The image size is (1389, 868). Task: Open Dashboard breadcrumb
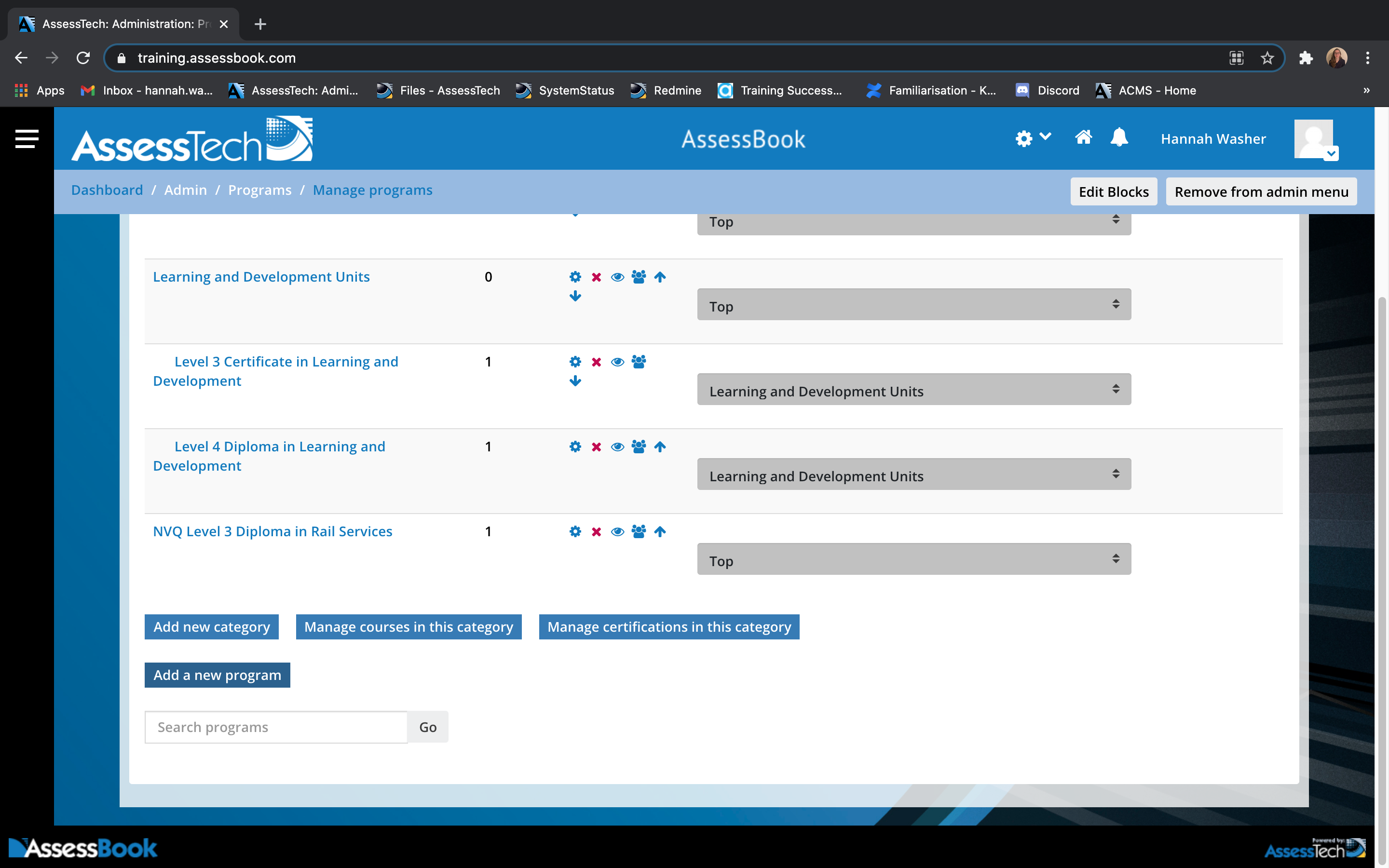107,190
